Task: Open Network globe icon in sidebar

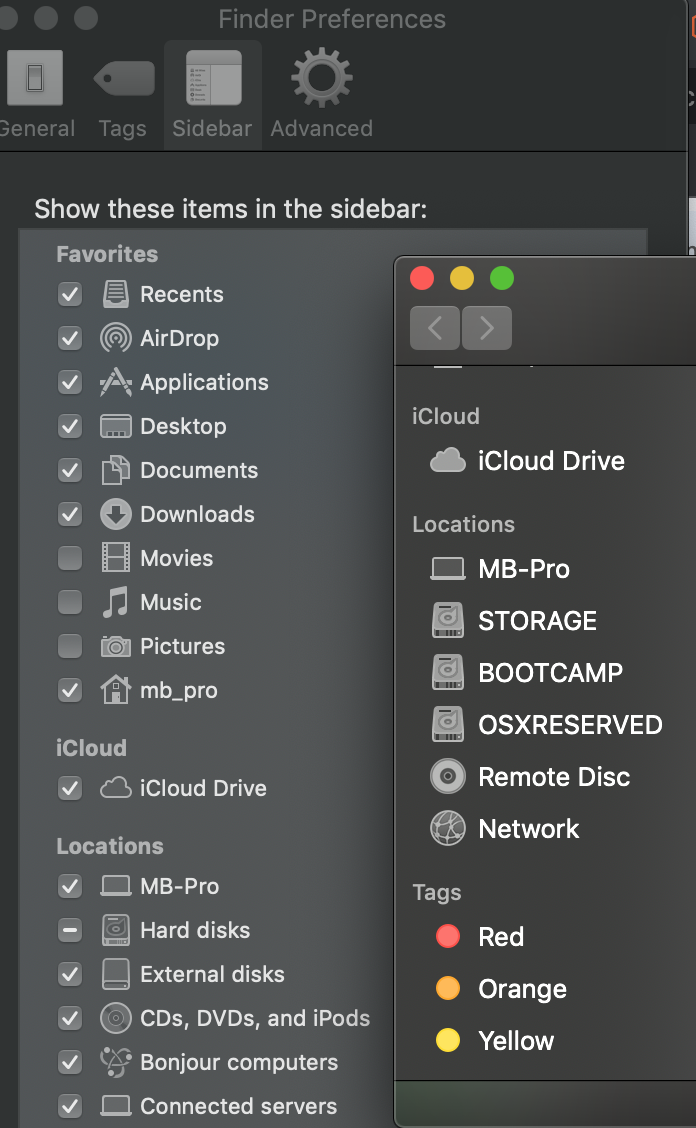Action: [x=448, y=829]
